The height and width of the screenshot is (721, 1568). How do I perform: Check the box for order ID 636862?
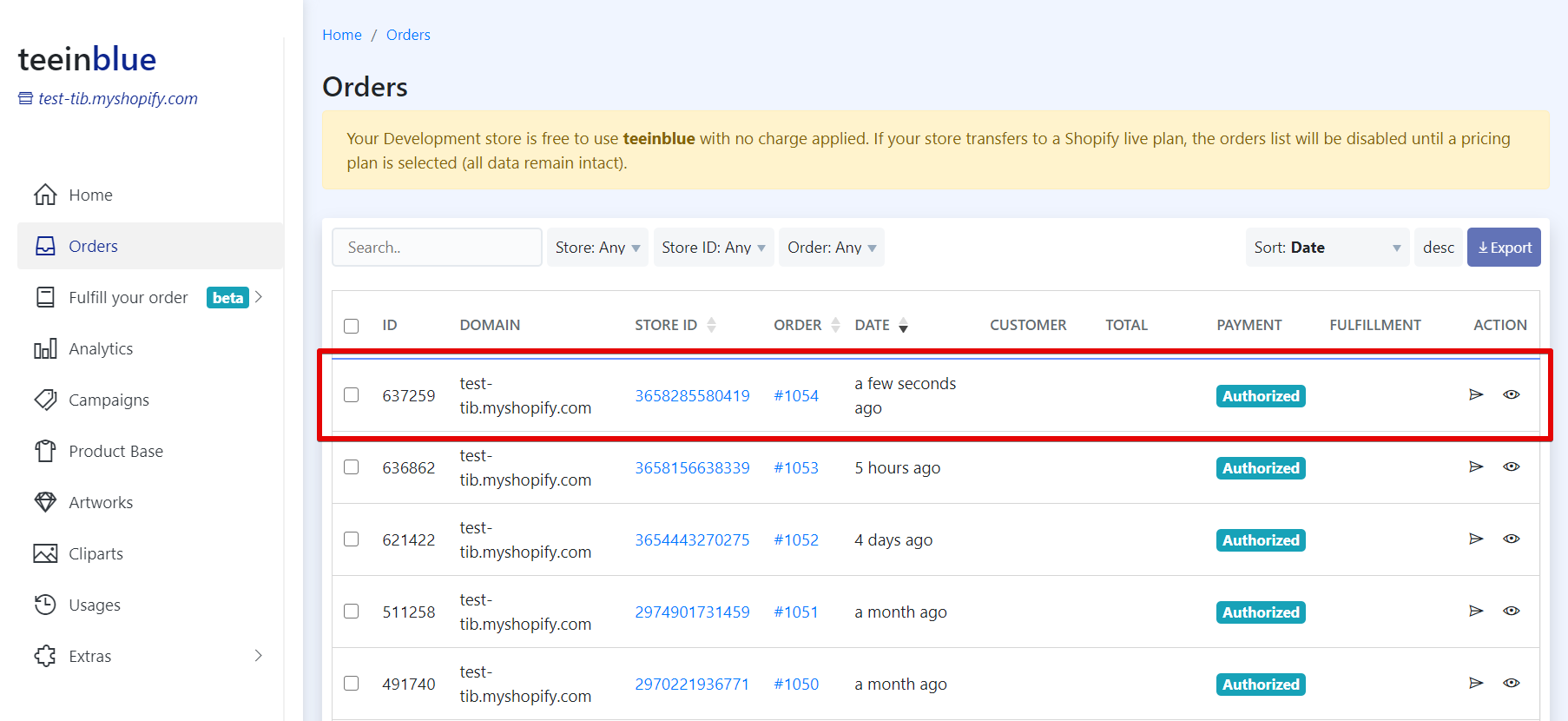[351, 466]
